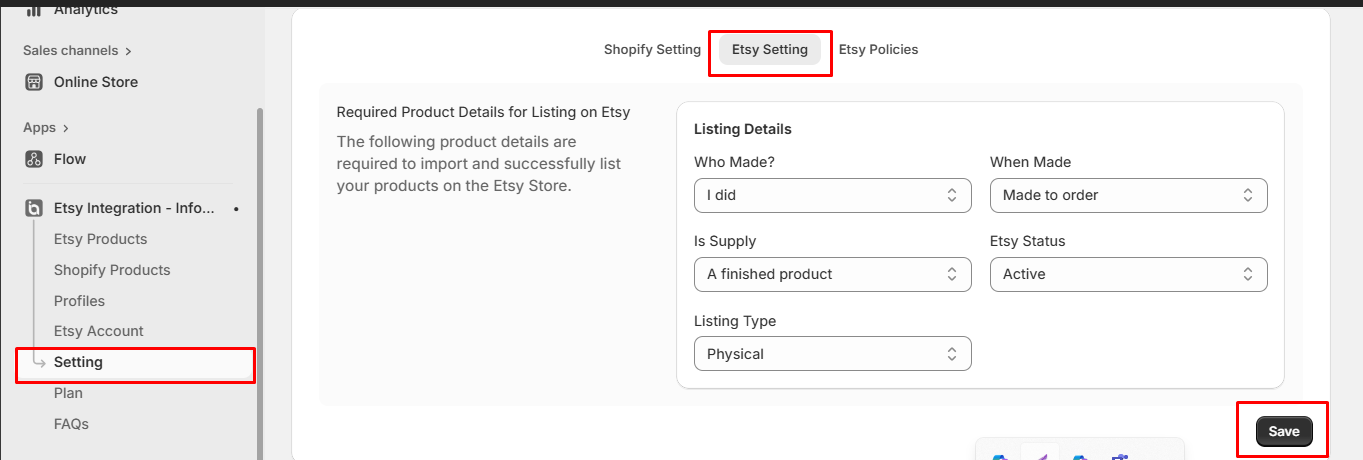This screenshot has height=460, width=1363.
Task: Open the When Made dropdown
Action: coord(1128,195)
